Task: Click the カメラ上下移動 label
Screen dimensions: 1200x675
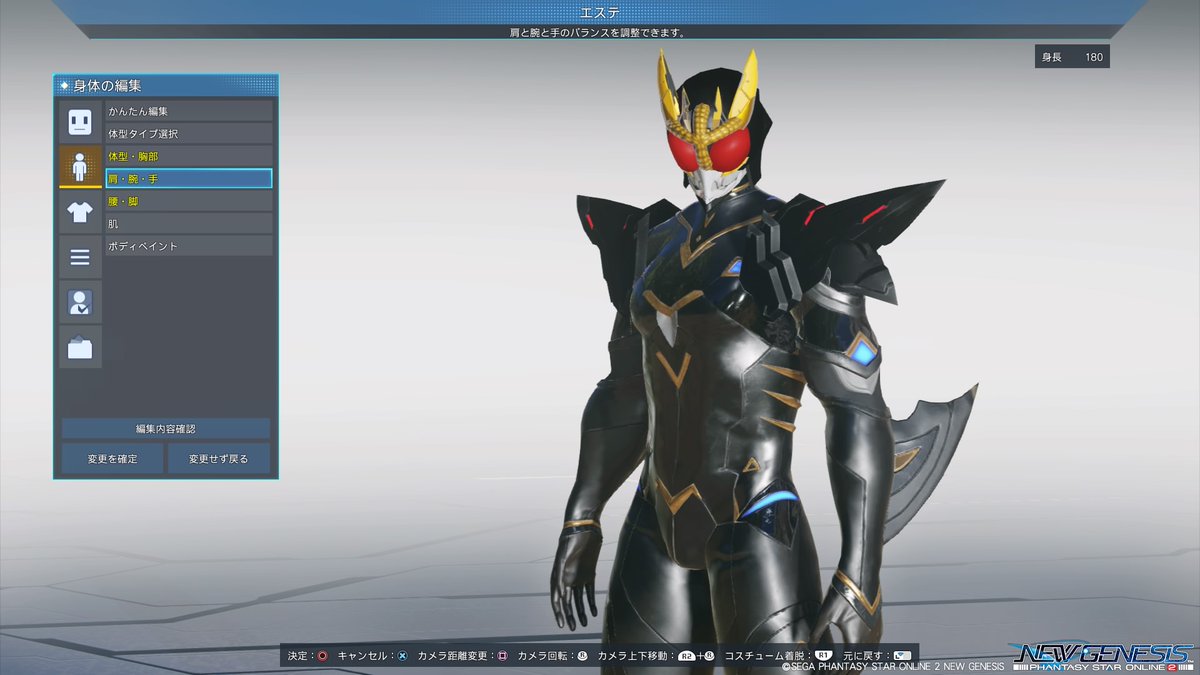Action: [633, 656]
